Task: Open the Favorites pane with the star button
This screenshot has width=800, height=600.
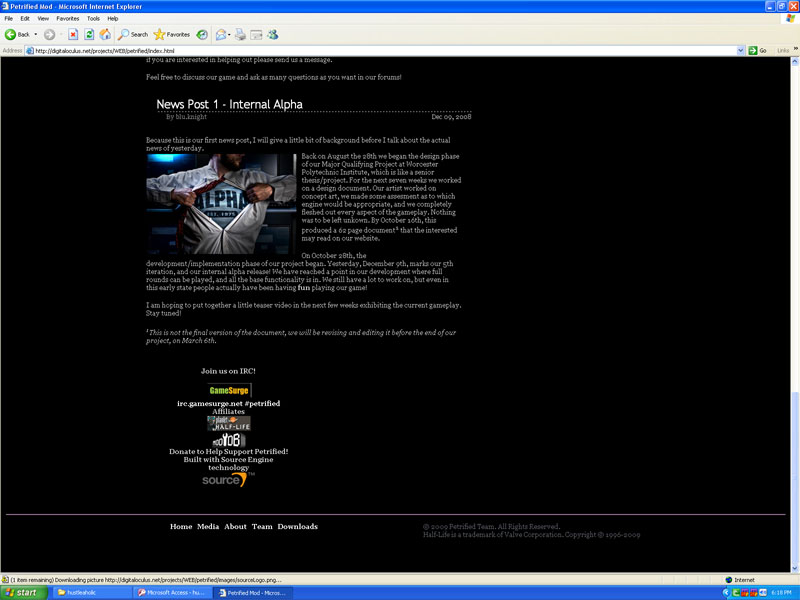Action: pyautogui.click(x=172, y=34)
